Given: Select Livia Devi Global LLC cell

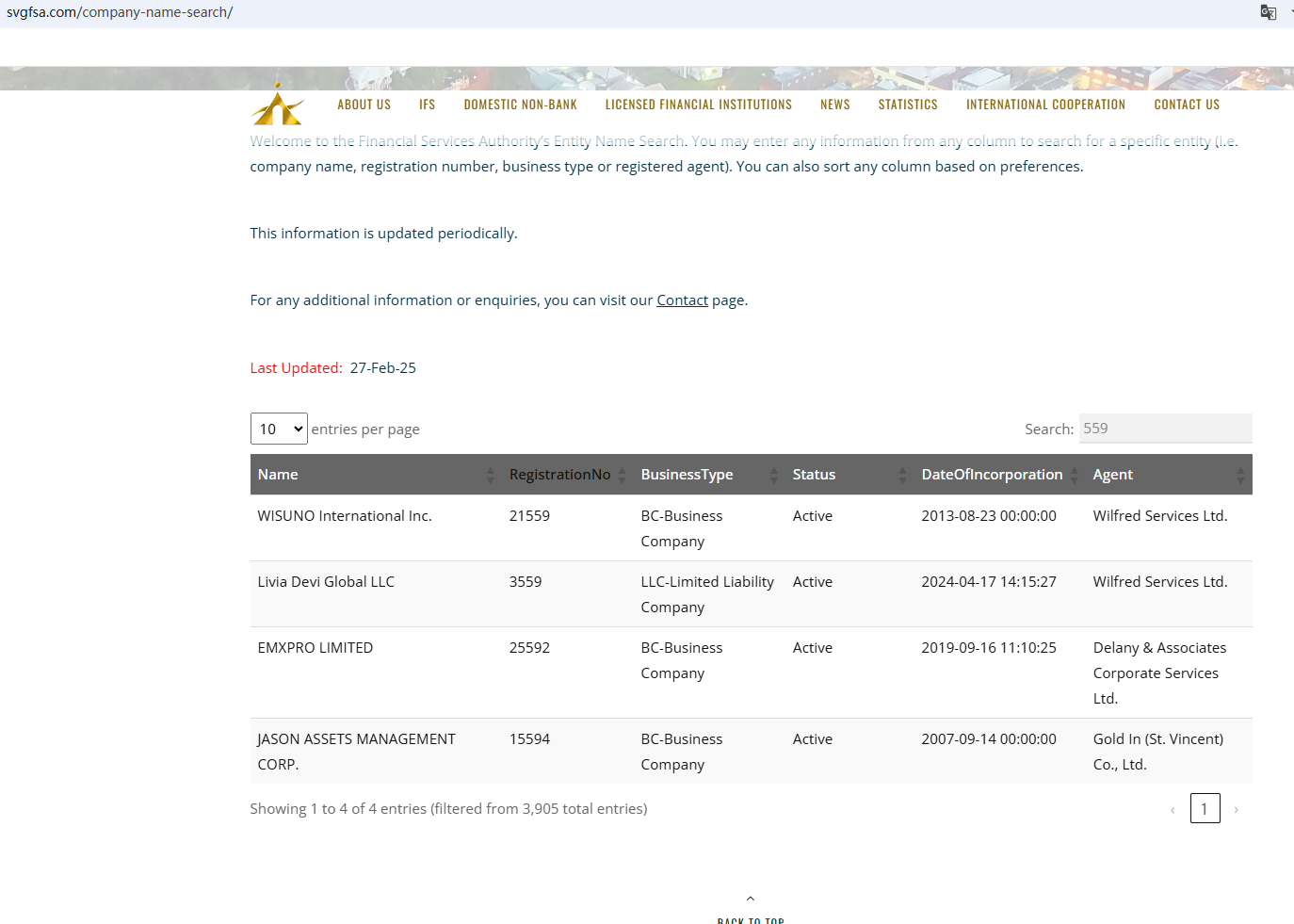Looking at the screenshot, I should click(326, 582).
